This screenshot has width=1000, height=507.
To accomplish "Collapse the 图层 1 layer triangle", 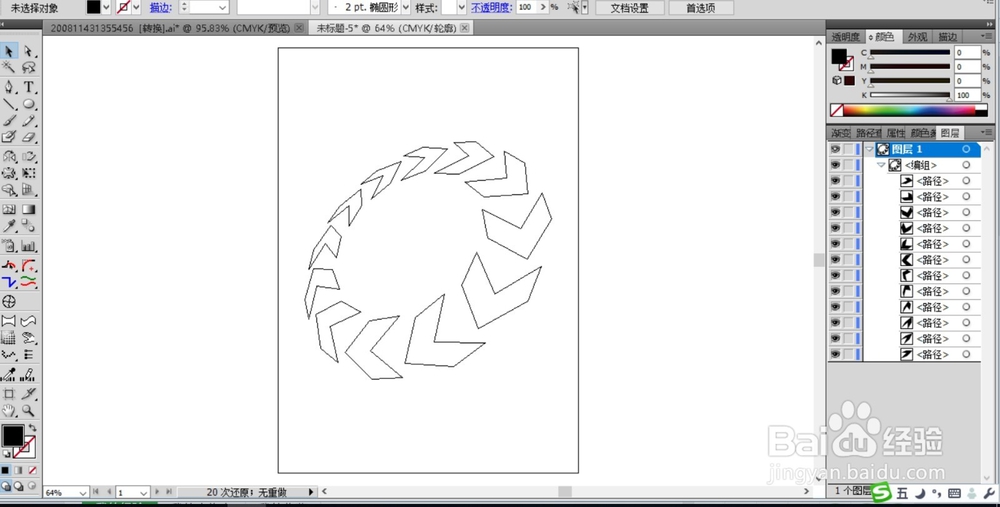I will pyautogui.click(x=869, y=149).
